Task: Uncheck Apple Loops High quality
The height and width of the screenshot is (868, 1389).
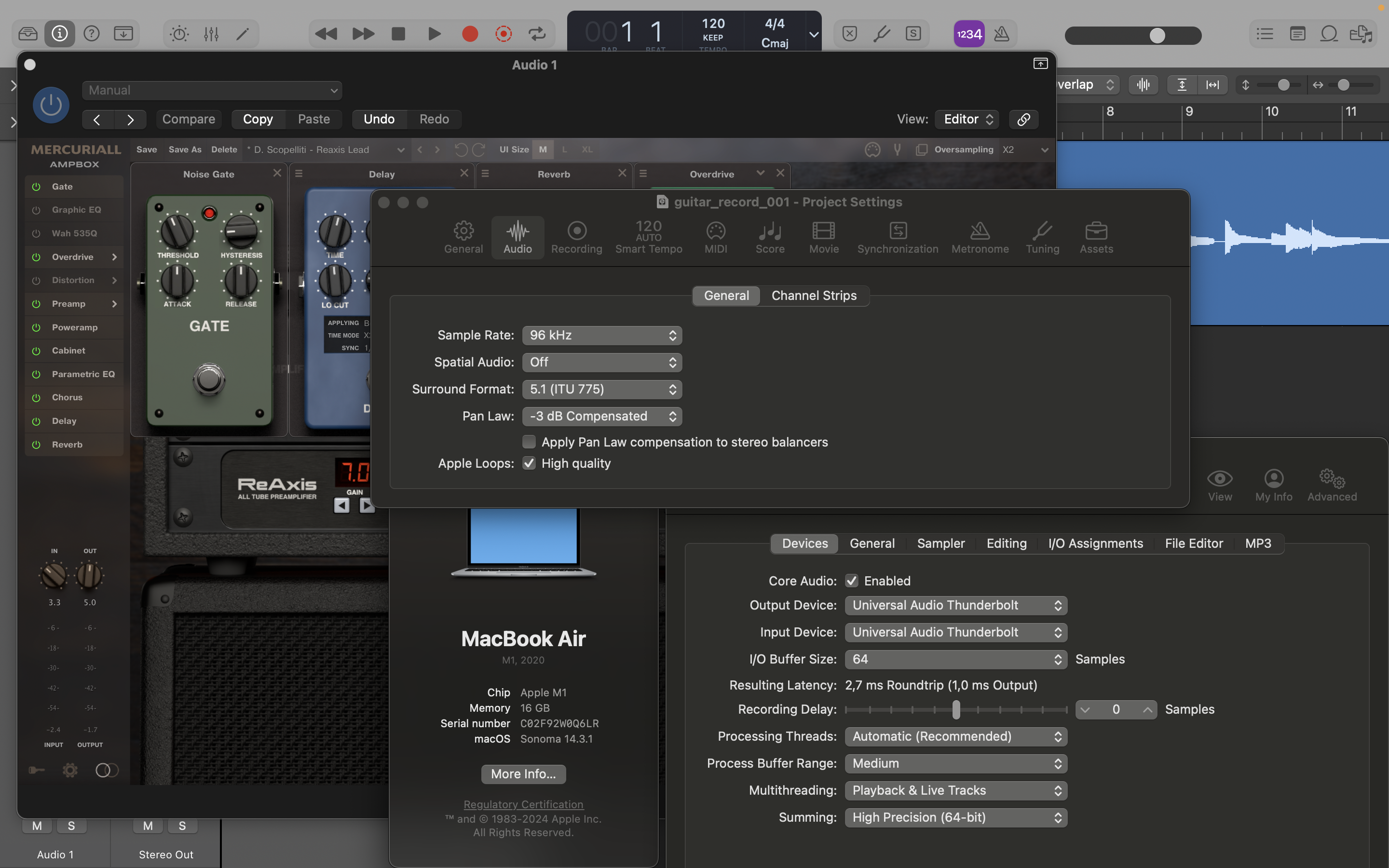Action: [529, 463]
